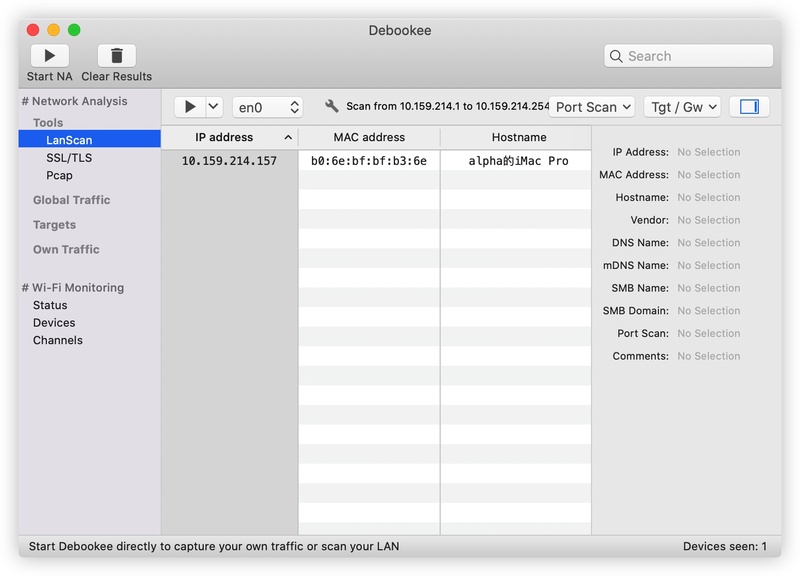Select Global Traffic in sidebar

click(71, 200)
